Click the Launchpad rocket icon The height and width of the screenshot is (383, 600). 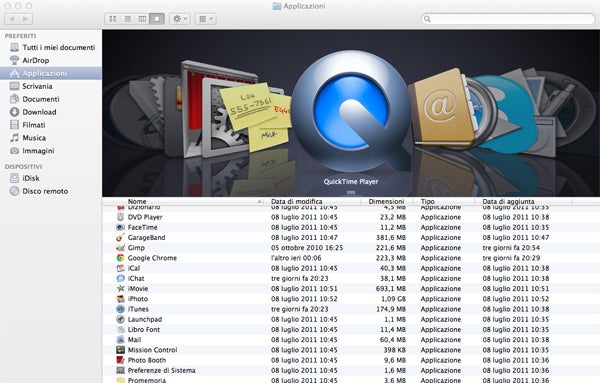121,319
